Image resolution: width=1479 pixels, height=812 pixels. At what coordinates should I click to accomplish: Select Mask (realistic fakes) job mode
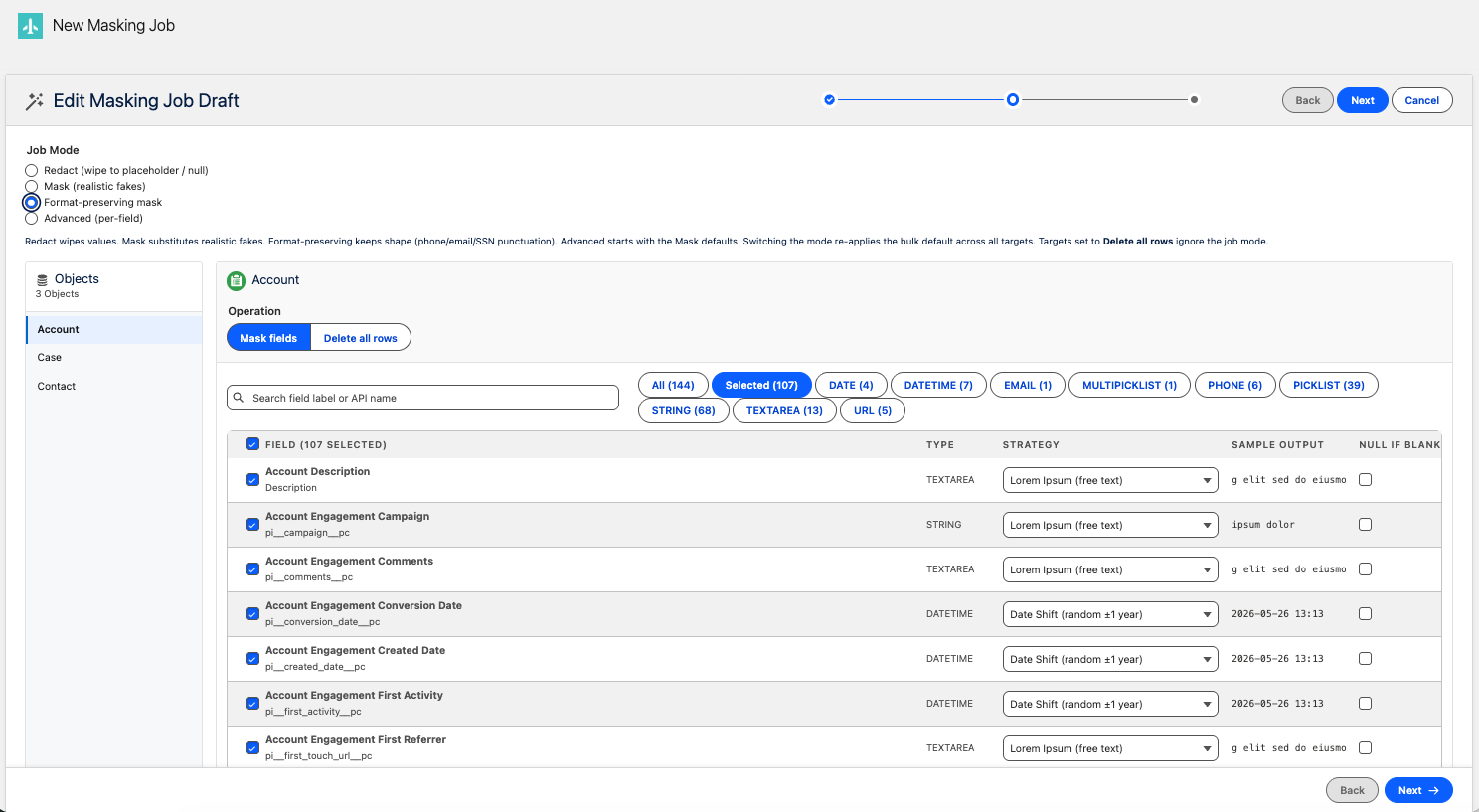(x=32, y=187)
